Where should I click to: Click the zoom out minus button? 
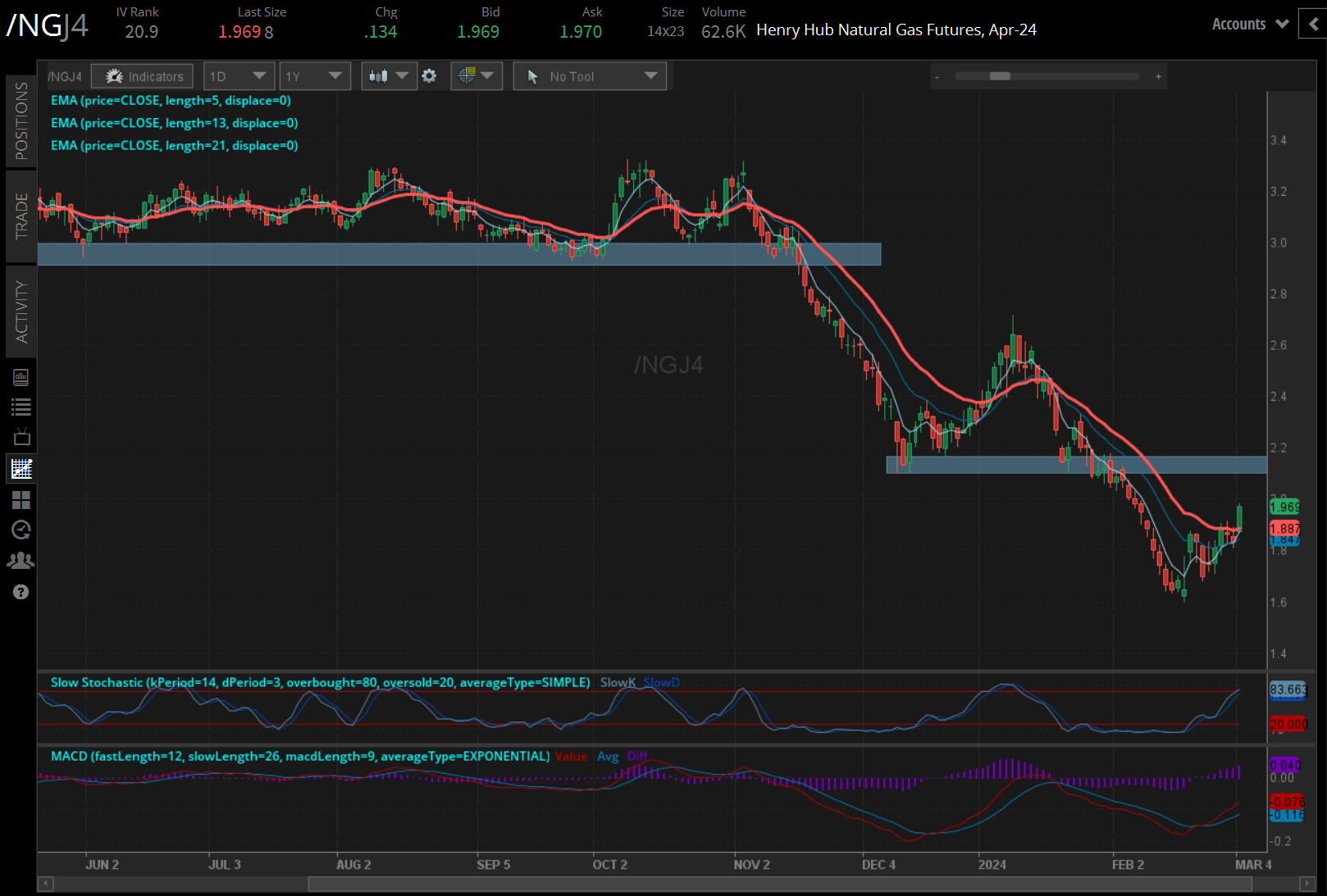click(937, 77)
